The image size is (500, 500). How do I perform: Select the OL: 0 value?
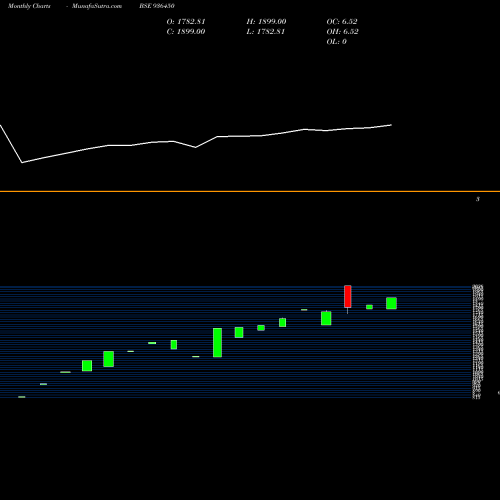[x=337, y=42]
